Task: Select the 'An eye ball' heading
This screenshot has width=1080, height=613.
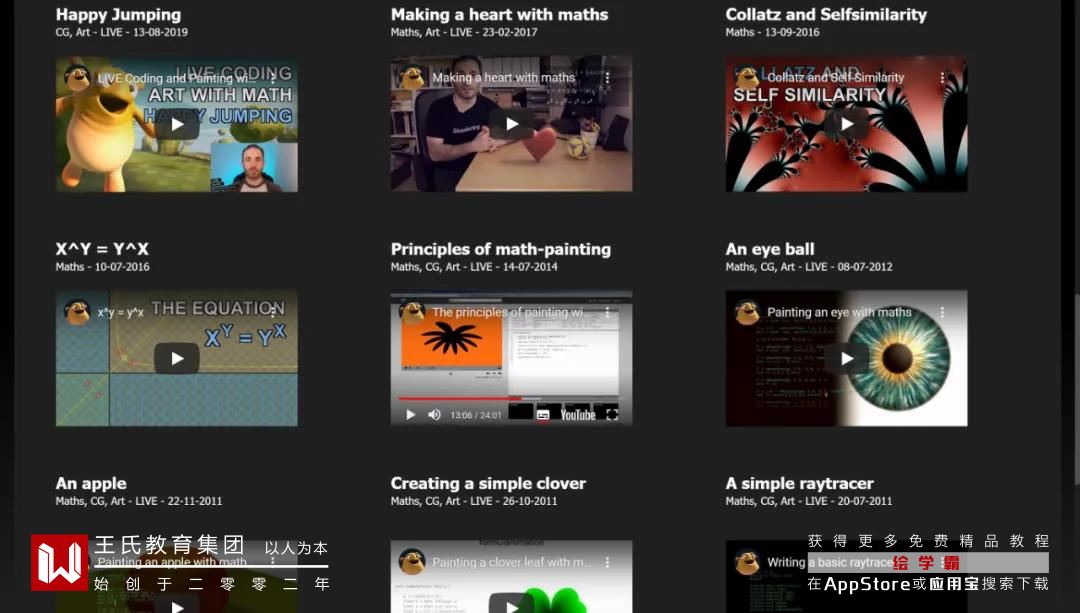Action: coord(769,249)
